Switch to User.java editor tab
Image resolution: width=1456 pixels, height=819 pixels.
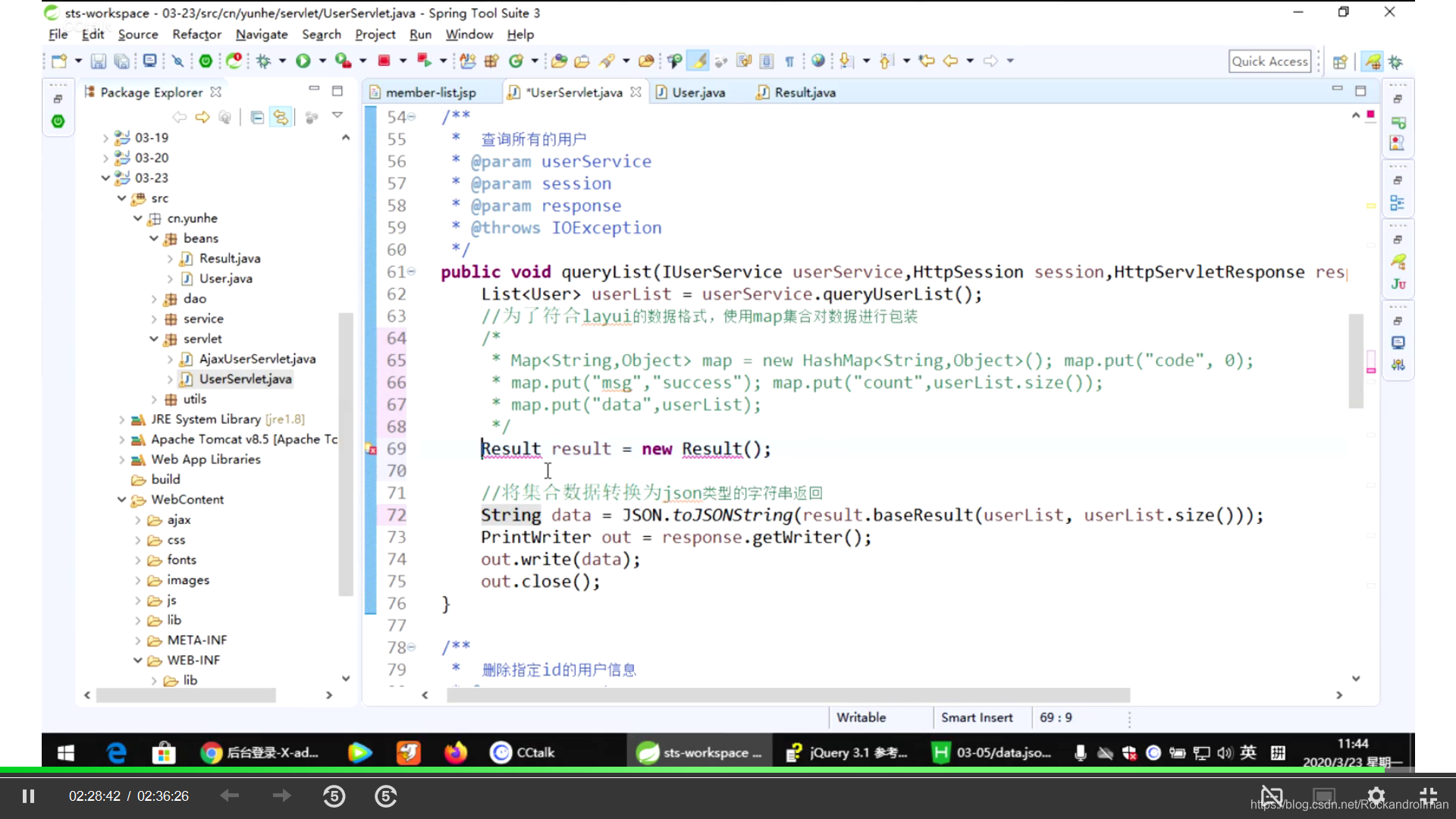click(x=690, y=93)
